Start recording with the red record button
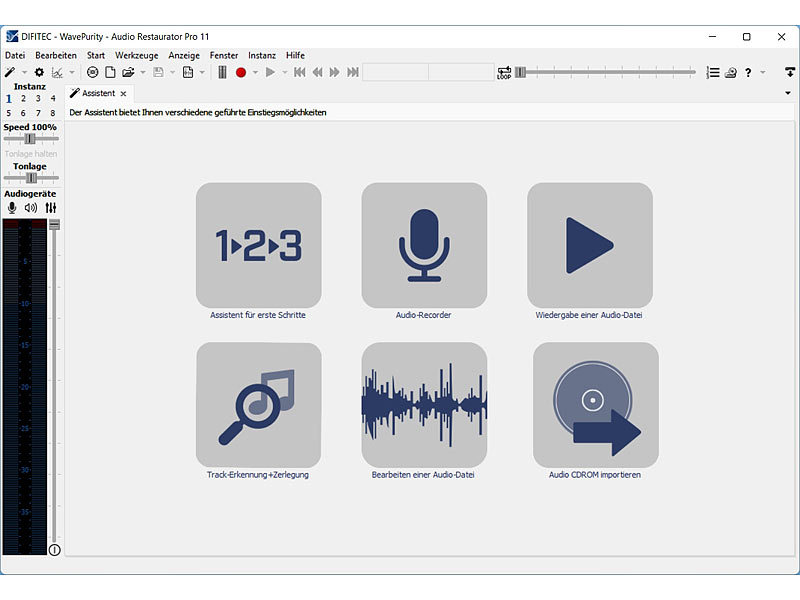Screen dimensions: 800x600 [x=241, y=72]
